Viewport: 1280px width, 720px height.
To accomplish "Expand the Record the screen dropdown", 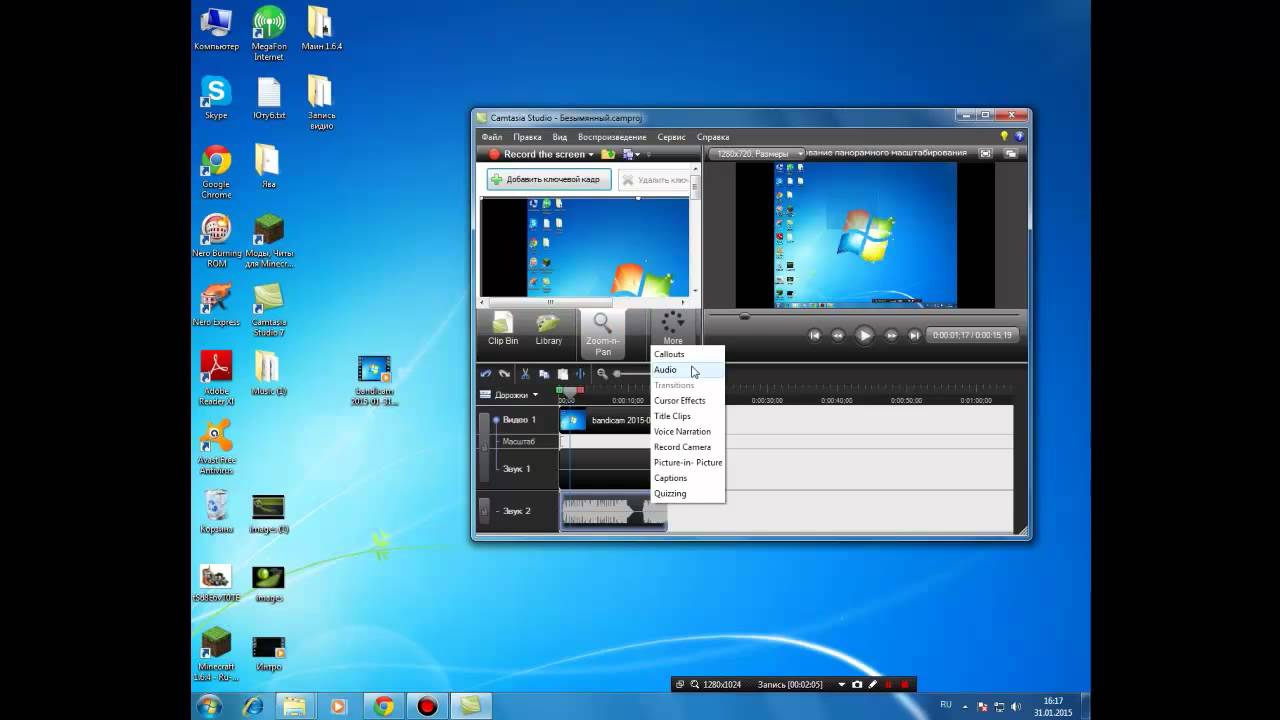I will click(x=591, y=154).
